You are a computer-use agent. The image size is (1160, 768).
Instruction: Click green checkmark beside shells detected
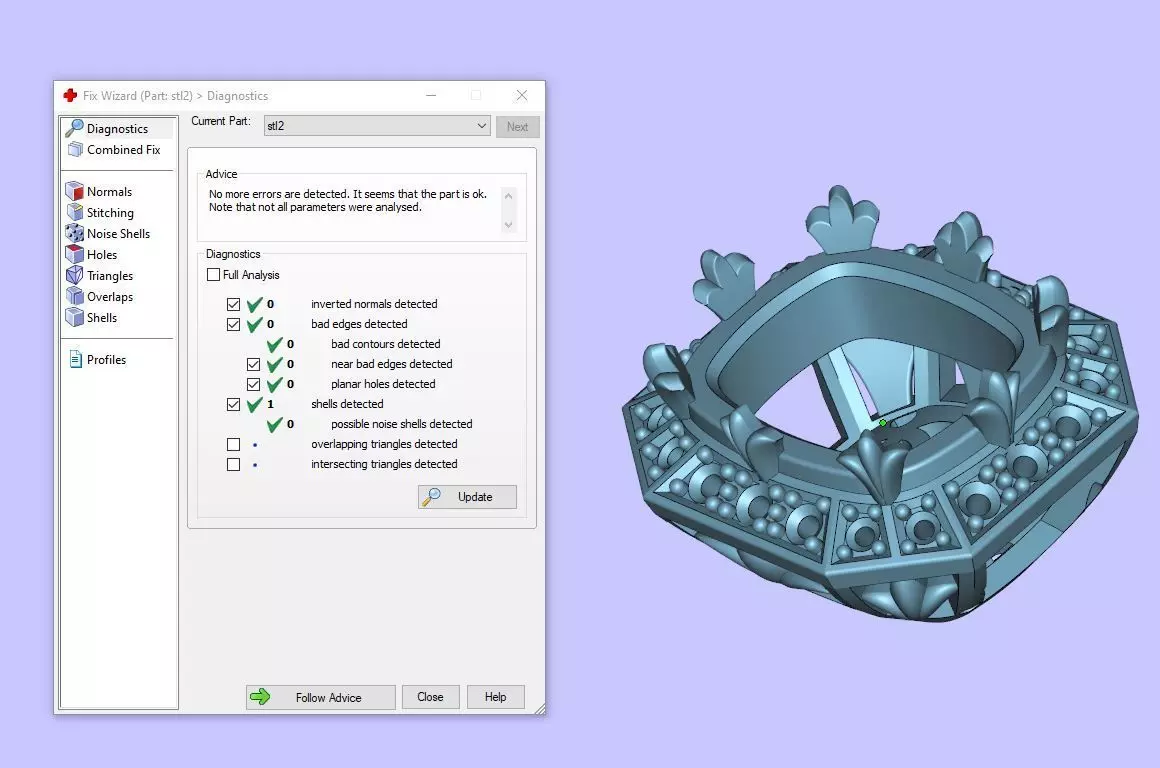point(254,404)
